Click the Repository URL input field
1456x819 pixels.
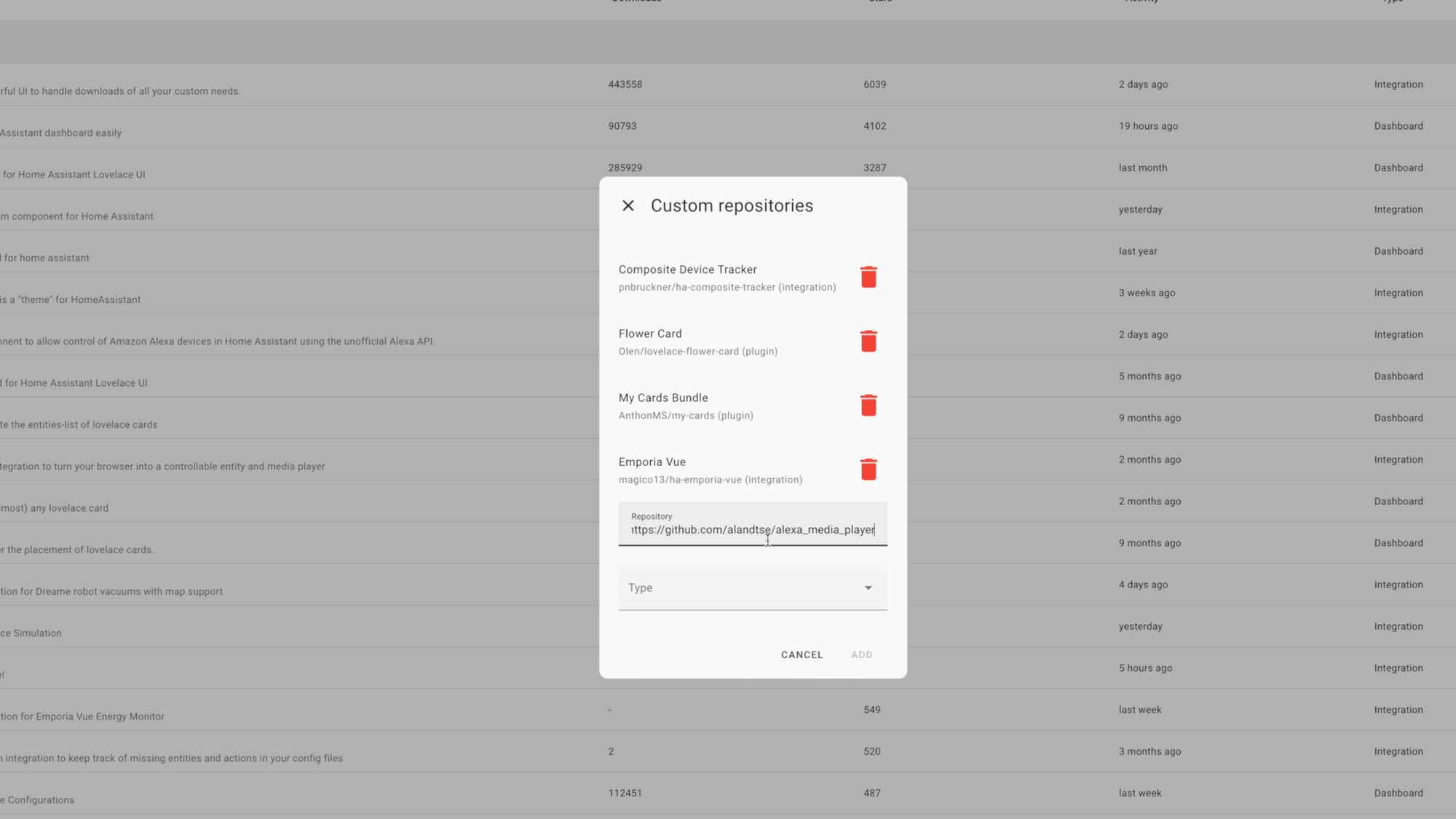[753, 523]
